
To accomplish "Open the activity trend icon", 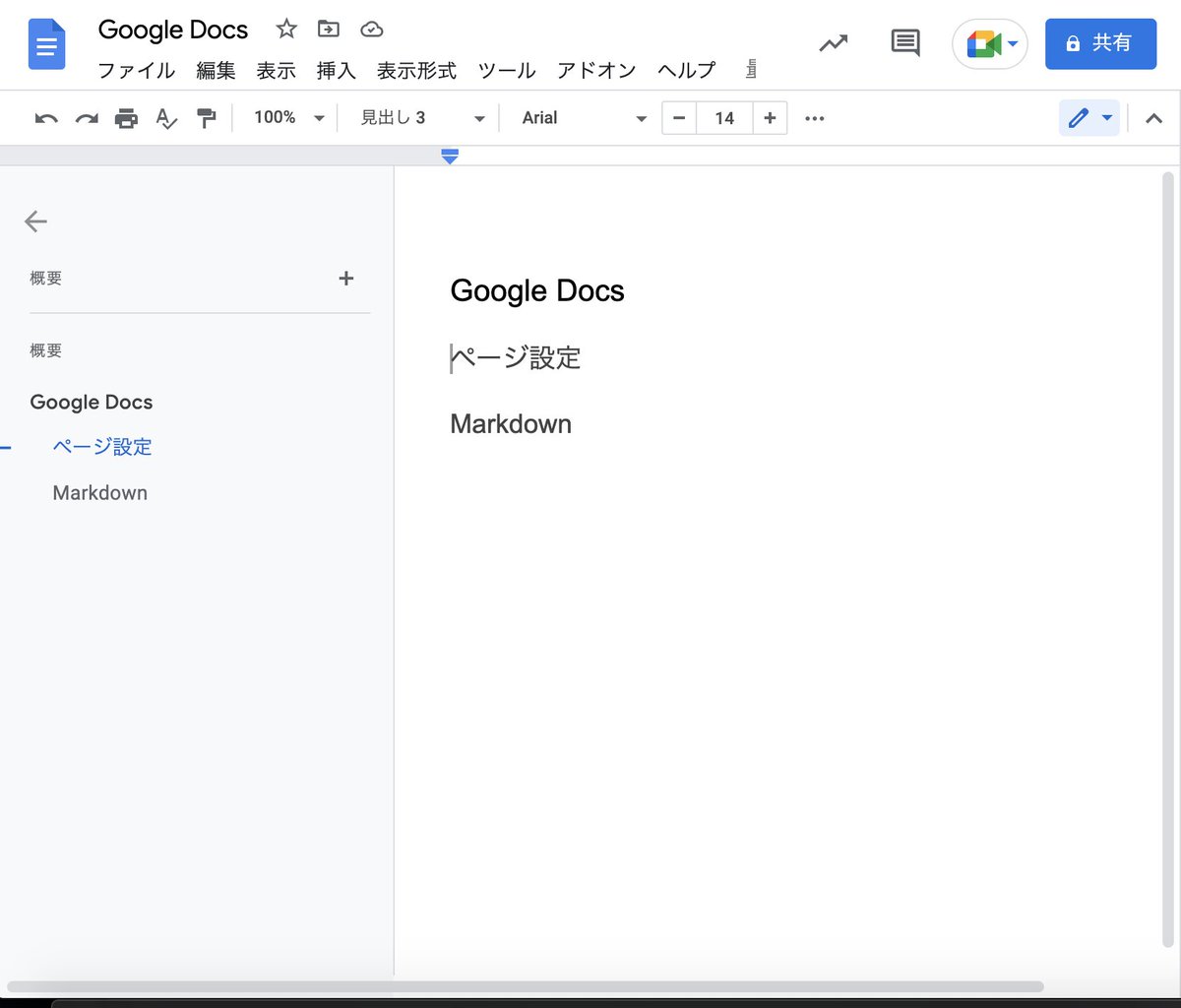I will tap(834, 43).
